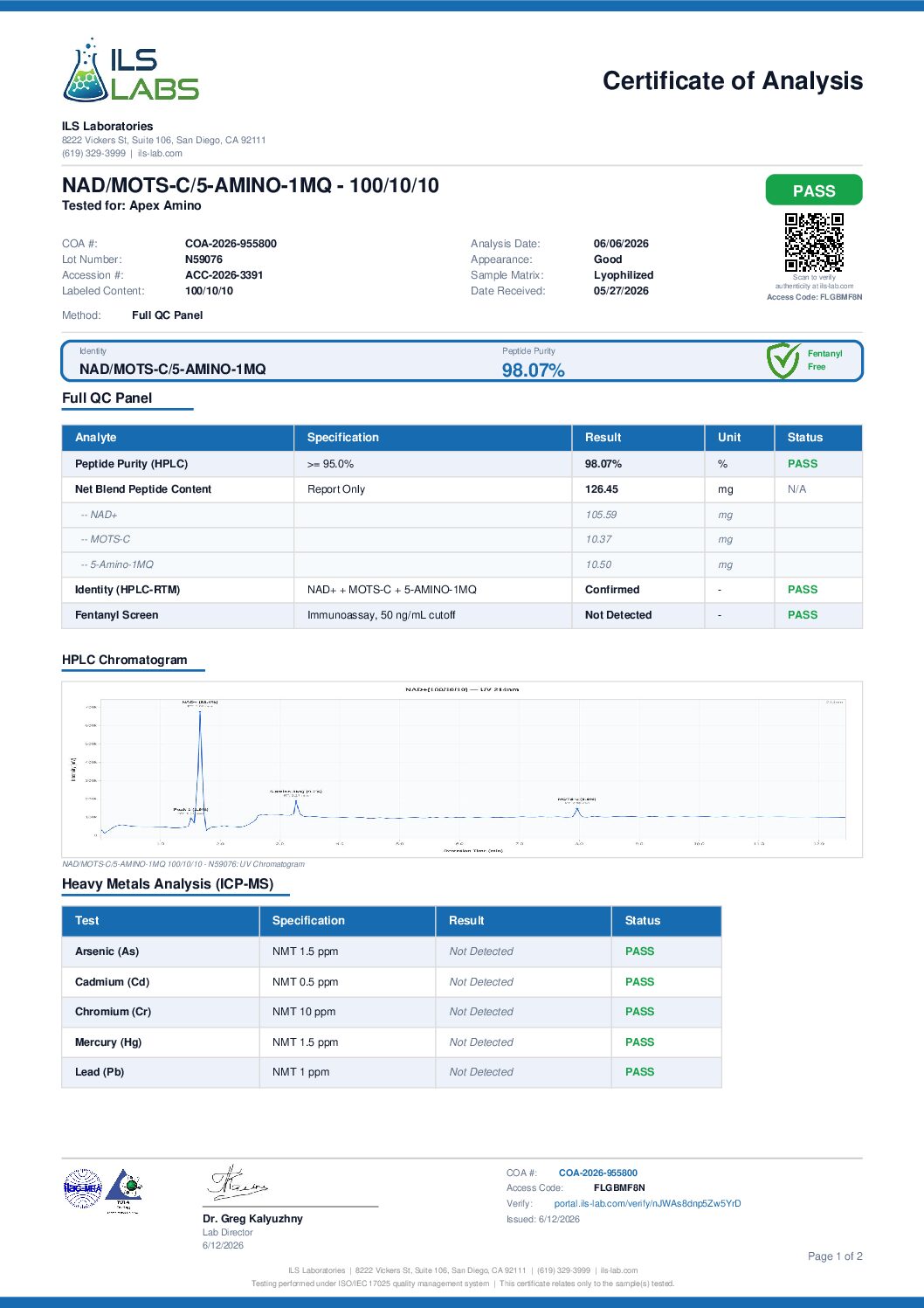
Task: Click the 98.07% peptide purity value
Action: 534,370
